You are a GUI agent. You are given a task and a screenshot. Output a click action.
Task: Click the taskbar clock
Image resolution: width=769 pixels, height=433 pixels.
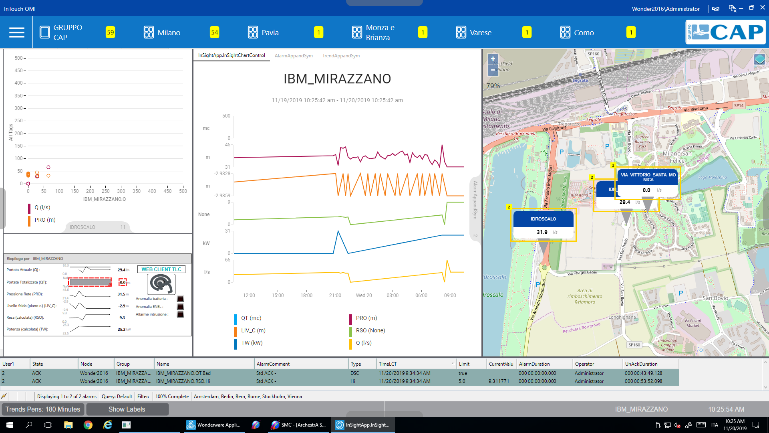tap(737, 425)
